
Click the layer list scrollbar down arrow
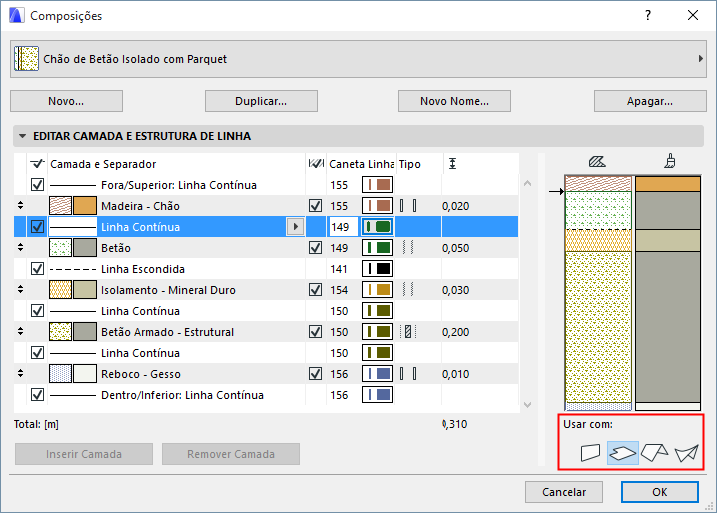point(527,405)
